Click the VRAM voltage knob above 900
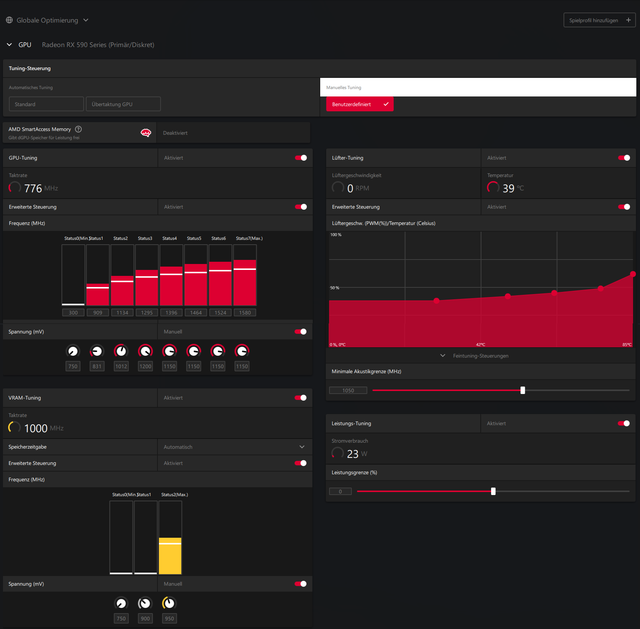The image size is (640, 629). (x=145, y=603)
